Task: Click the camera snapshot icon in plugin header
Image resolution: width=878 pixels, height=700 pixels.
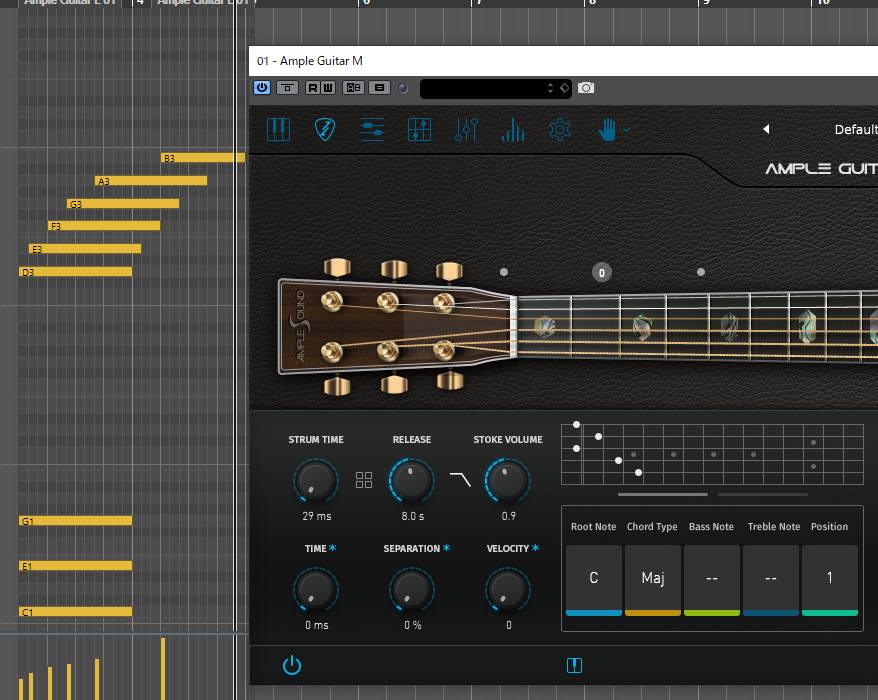Action: [x=587, y=87]
